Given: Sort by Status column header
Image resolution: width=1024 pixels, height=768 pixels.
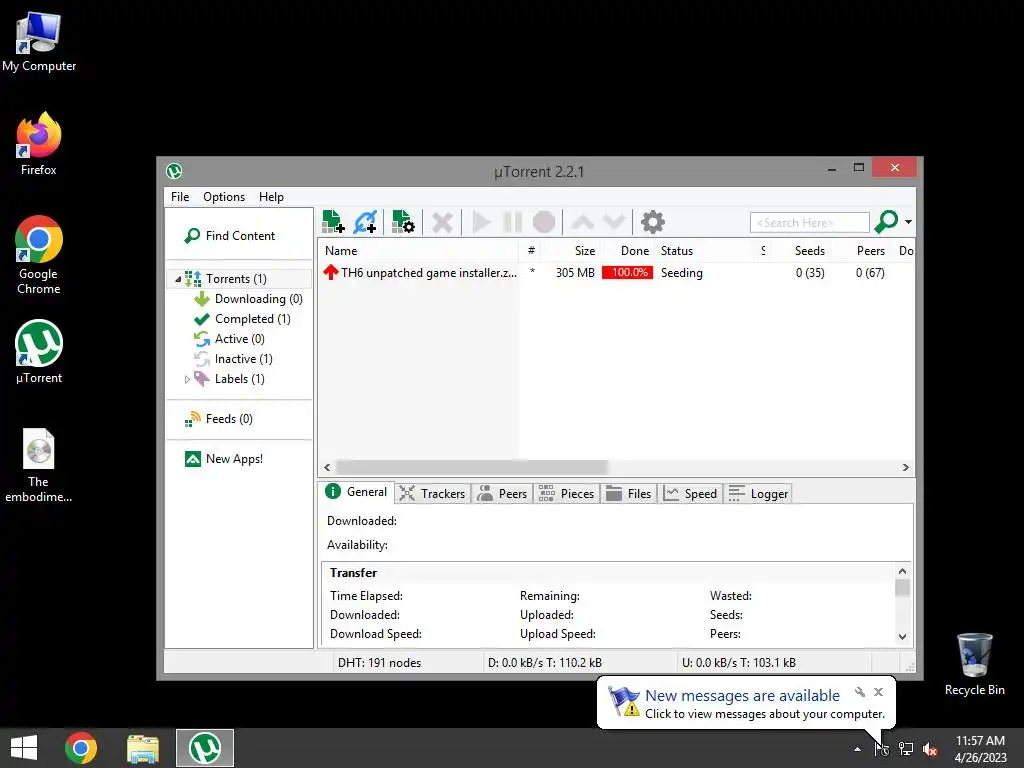Looking at the screenshot, I should pos(705,251).
